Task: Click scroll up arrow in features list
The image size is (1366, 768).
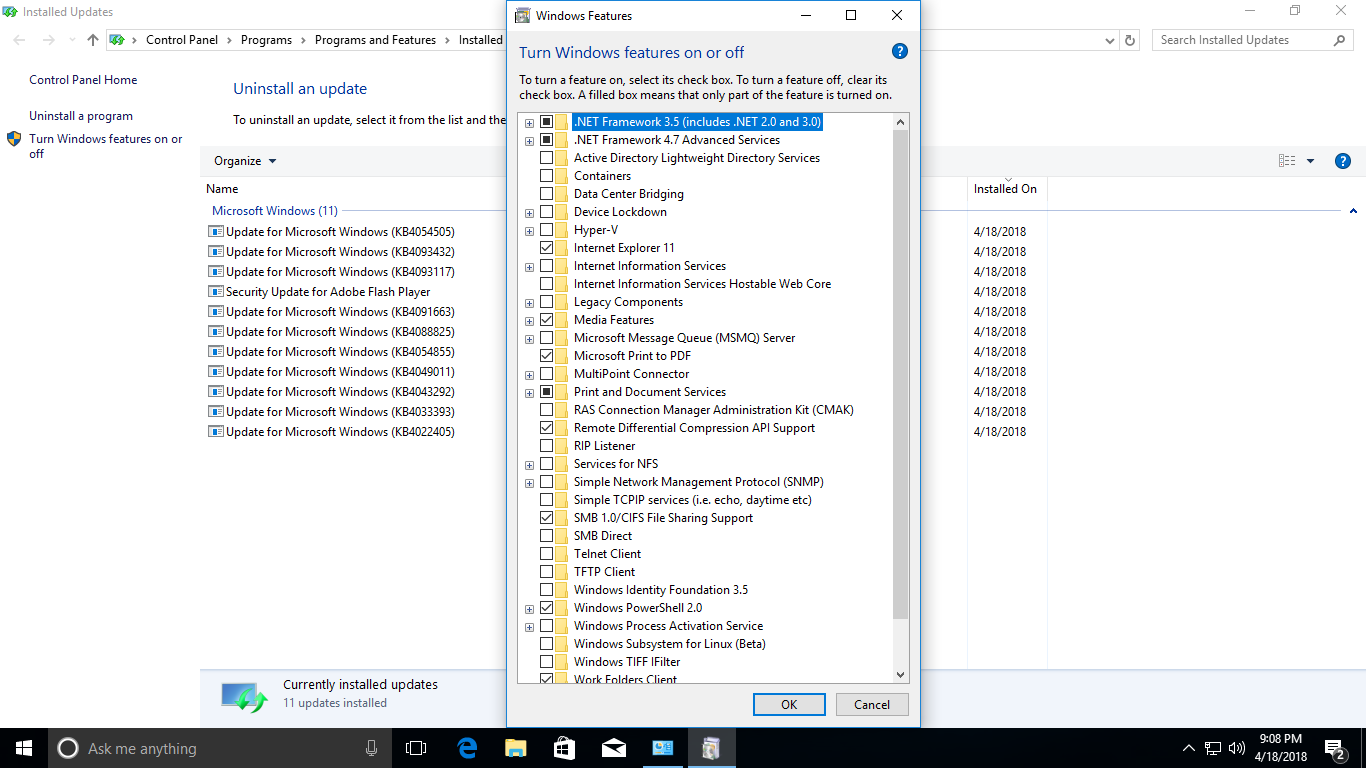Action: [901, 122]
